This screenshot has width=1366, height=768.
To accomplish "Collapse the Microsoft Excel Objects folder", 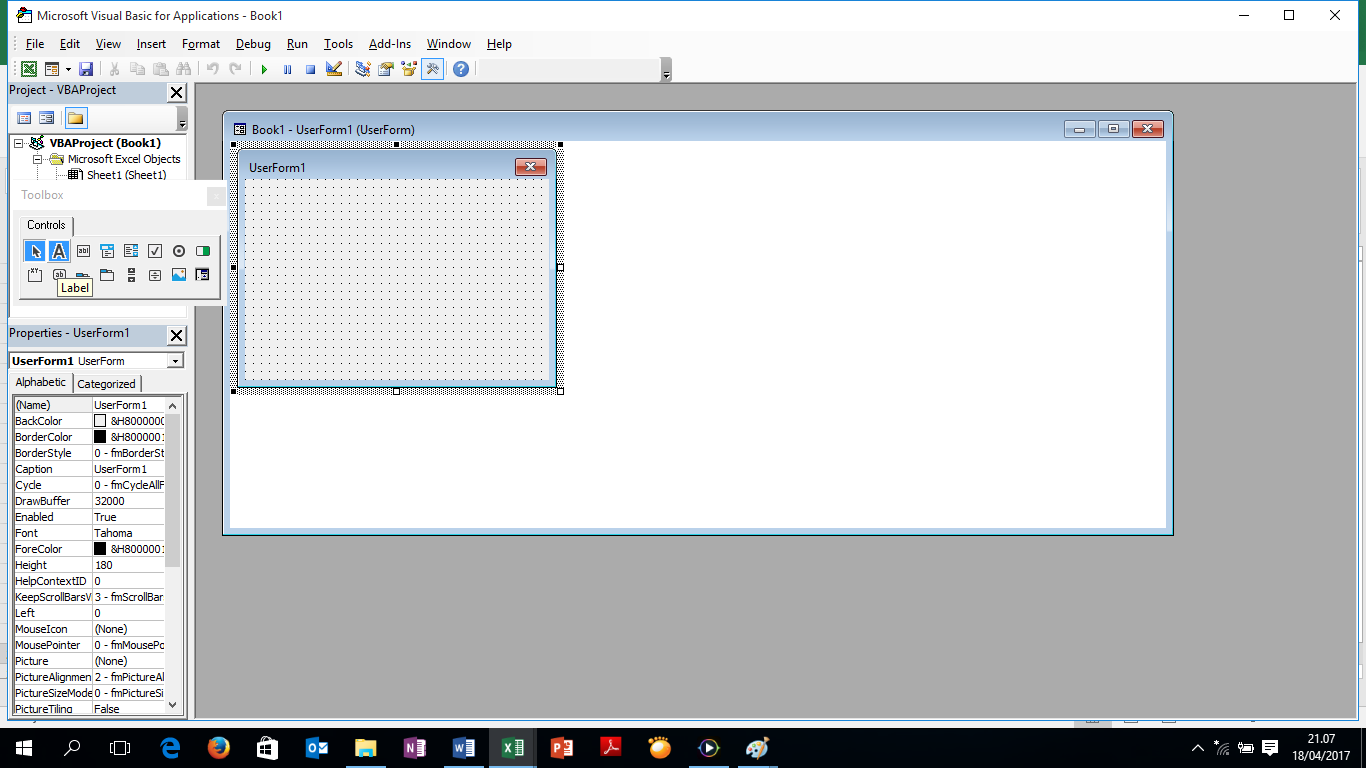I will click(x=37, y=159).
